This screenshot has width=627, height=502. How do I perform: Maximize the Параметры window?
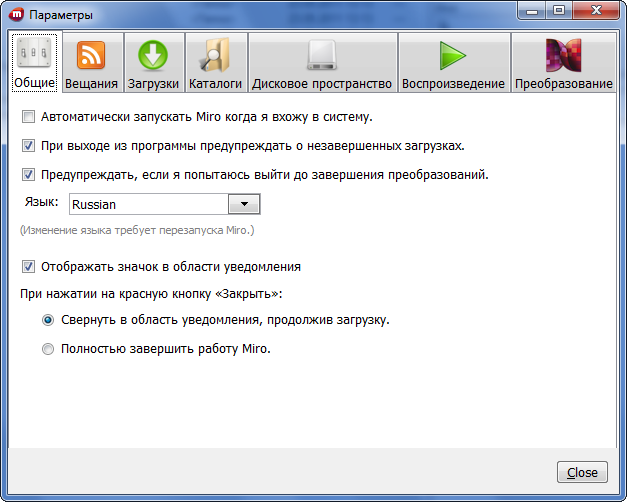[559, 11]
